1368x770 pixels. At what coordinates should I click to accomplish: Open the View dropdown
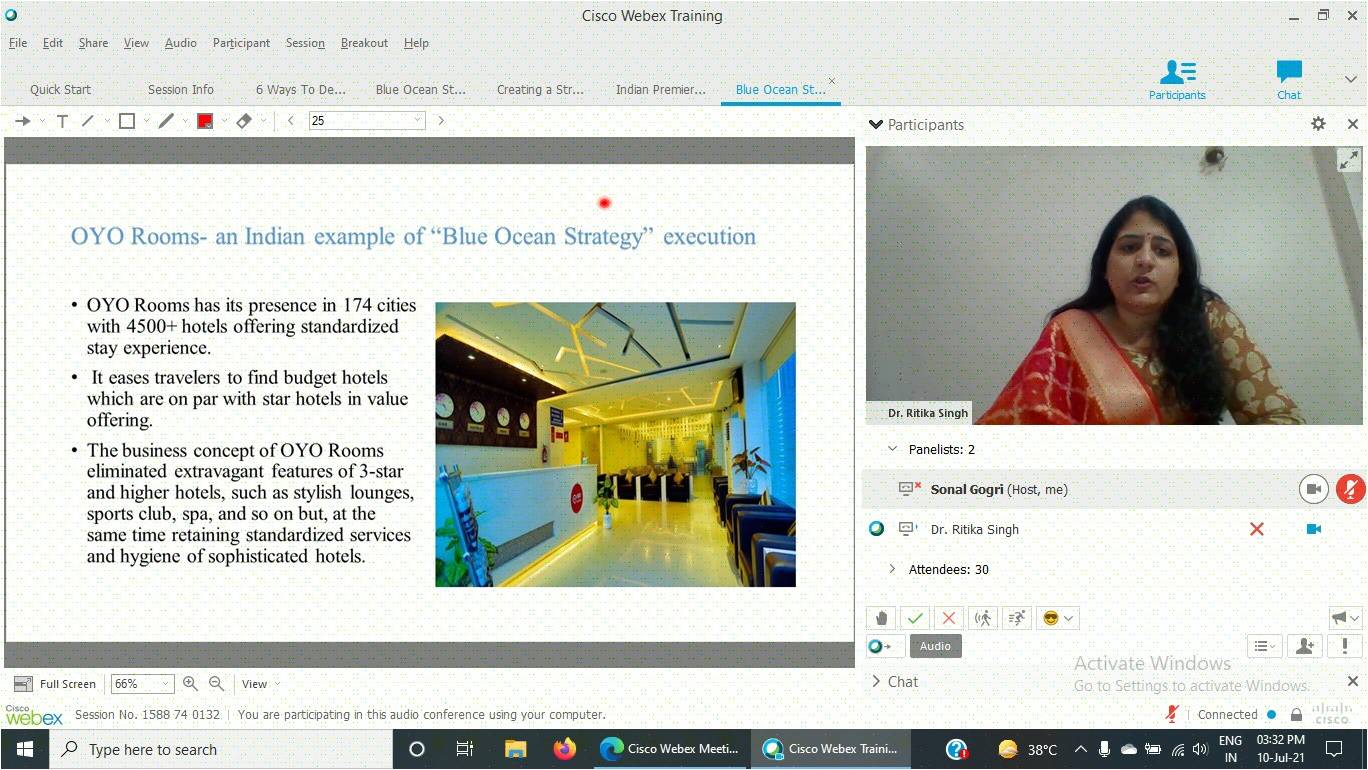(261, 684)
